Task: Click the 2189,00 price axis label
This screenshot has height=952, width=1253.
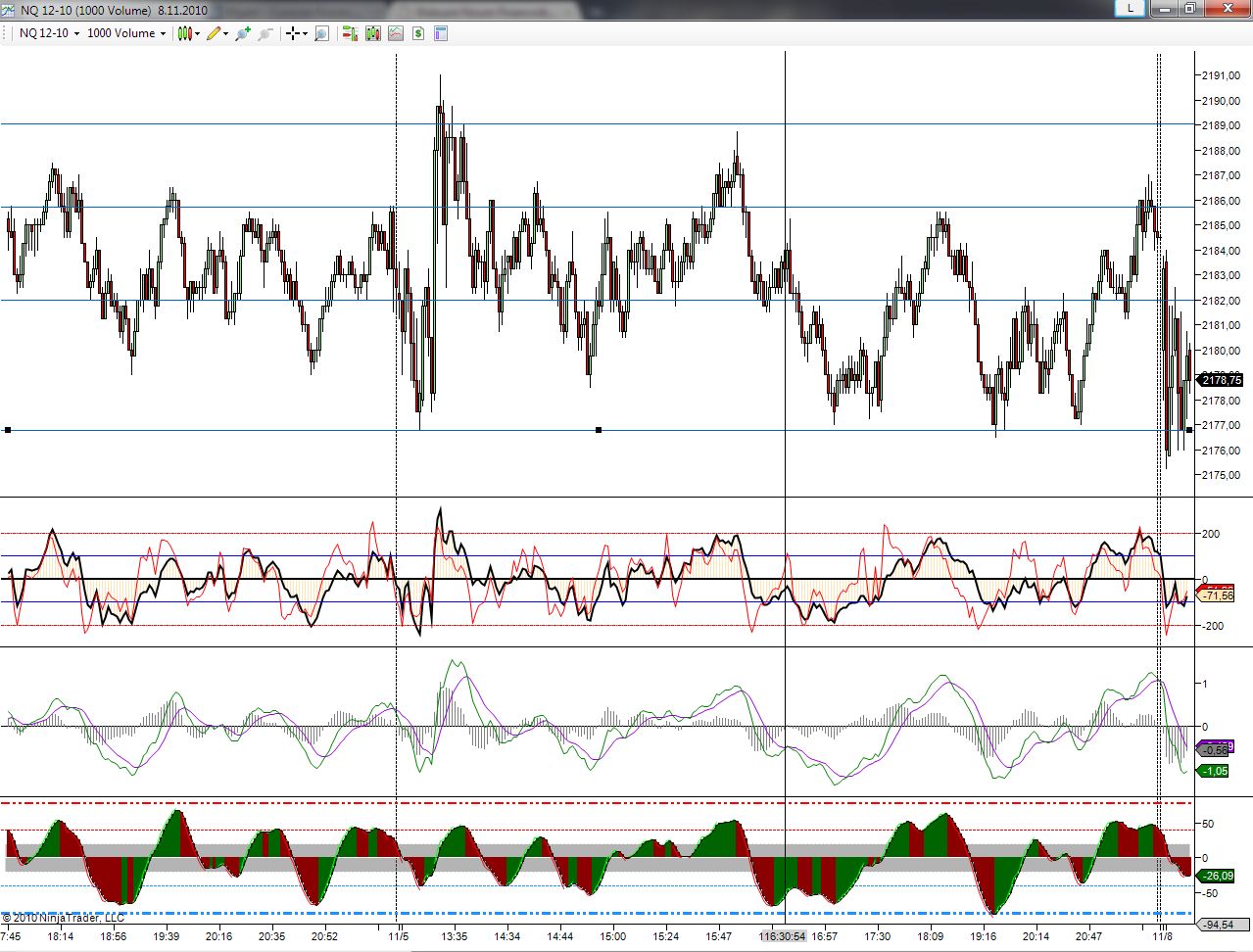Action: point(1221,125)
